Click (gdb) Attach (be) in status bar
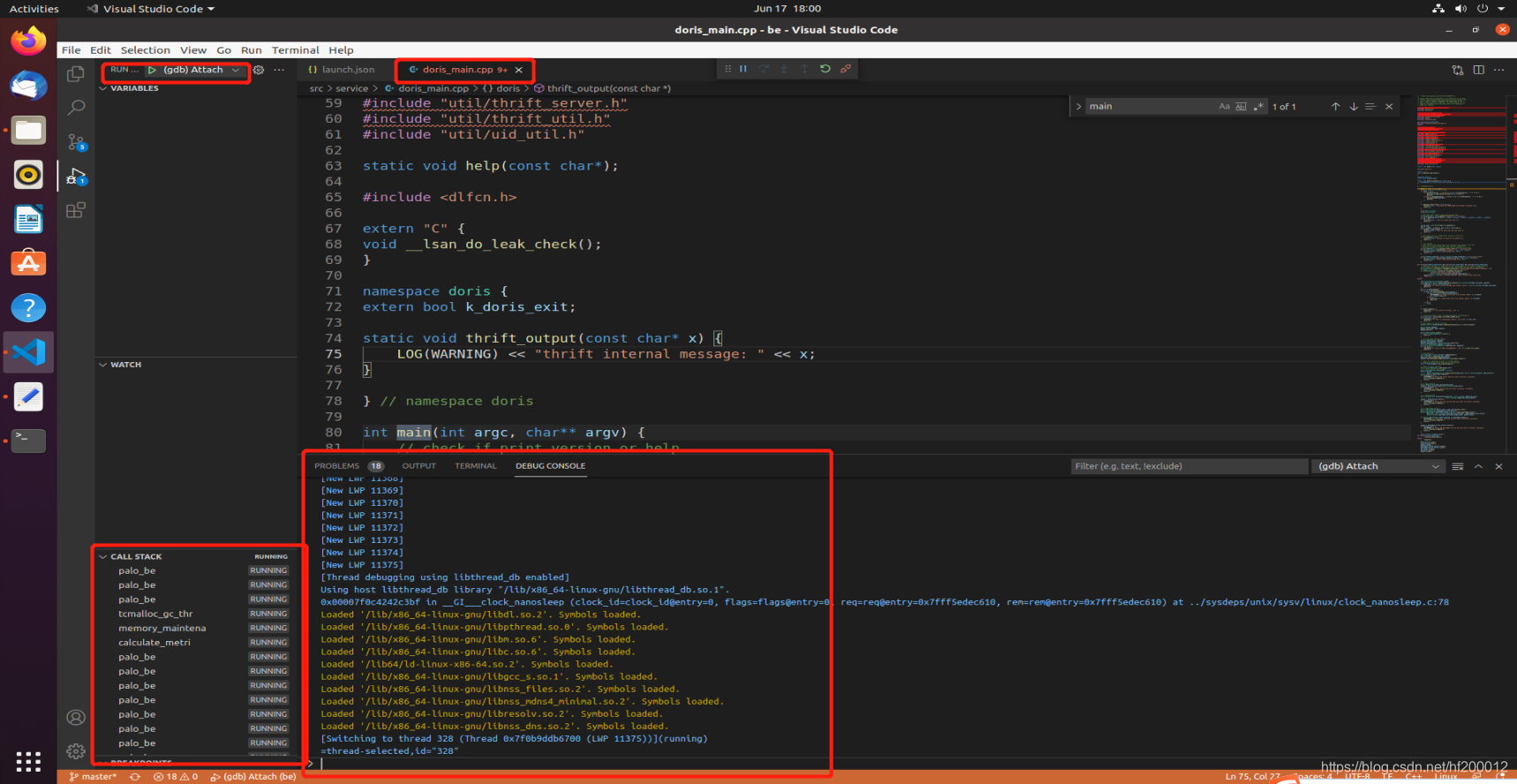The image size is (1517, 784). (253, 777)
